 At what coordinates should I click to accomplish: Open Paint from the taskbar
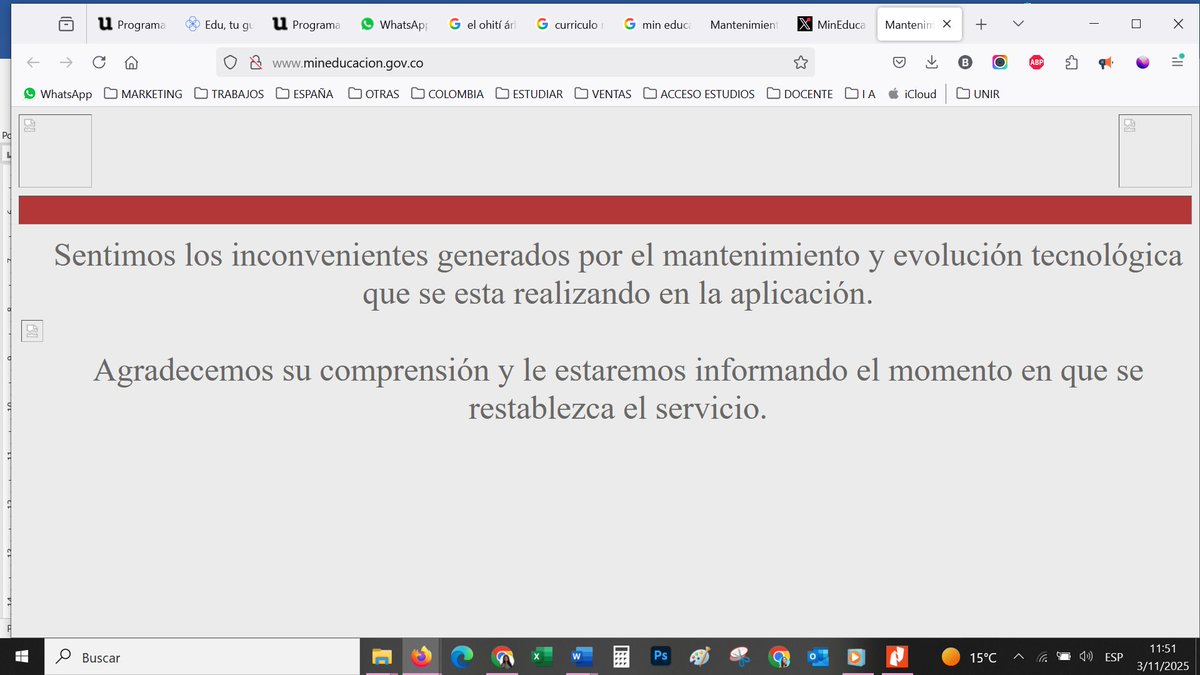700,657
